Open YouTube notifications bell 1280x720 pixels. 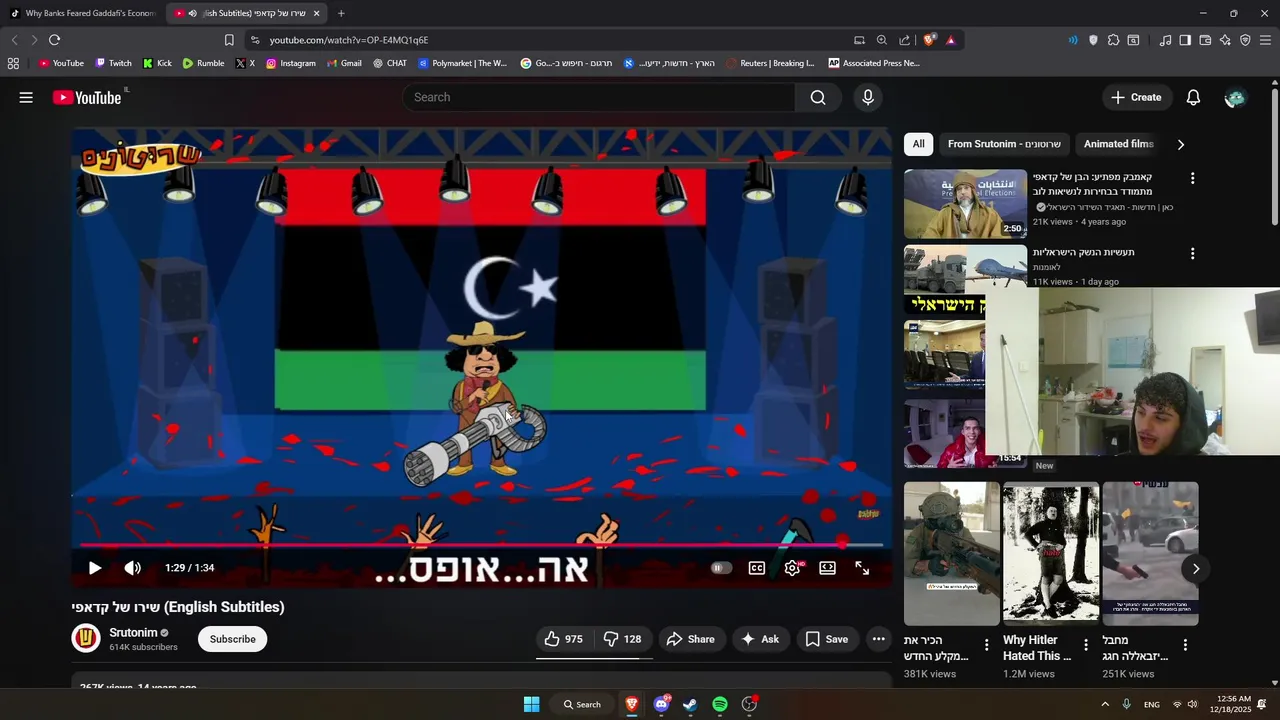point(1193,97)
